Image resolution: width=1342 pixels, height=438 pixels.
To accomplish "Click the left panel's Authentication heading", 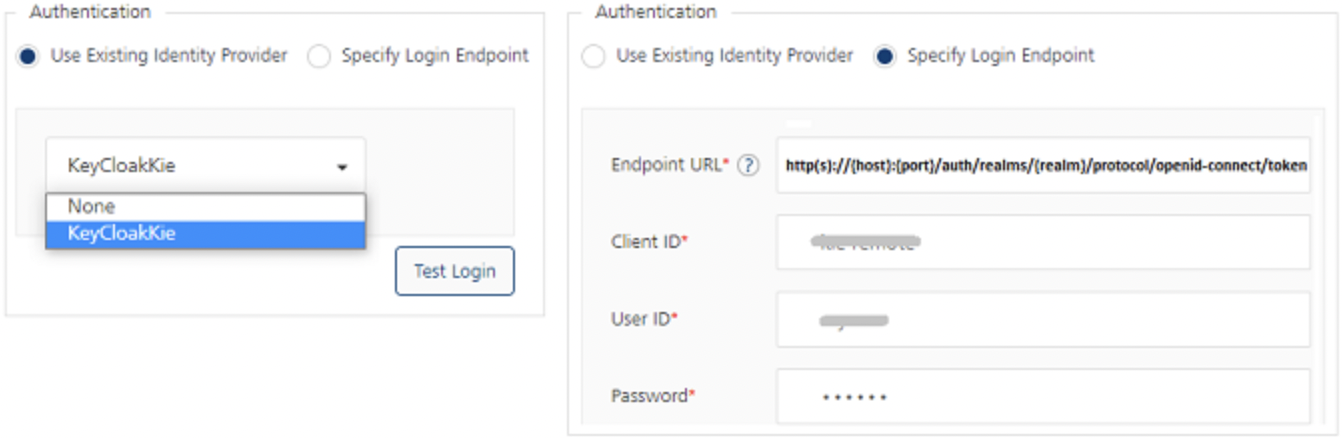I will click(x=90, y=12).
